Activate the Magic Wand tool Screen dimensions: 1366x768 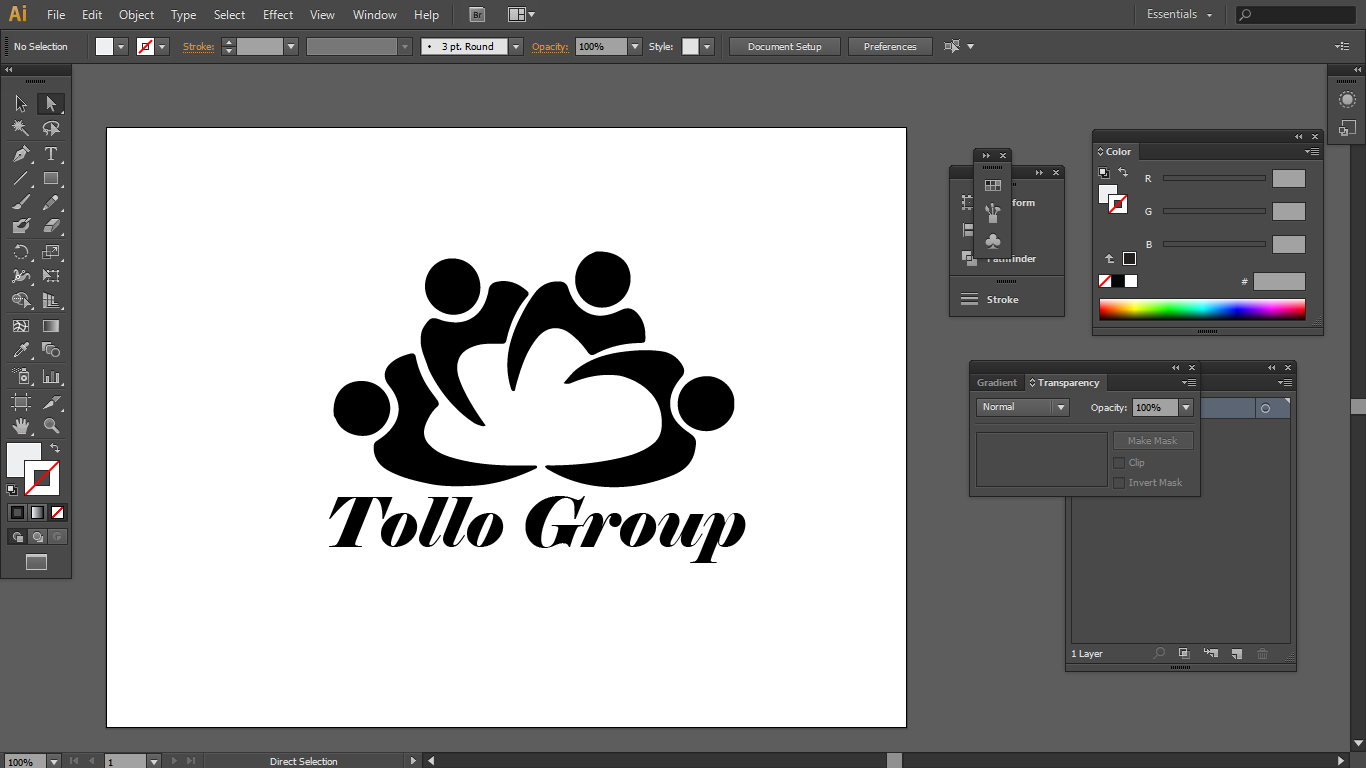(20, 128)
